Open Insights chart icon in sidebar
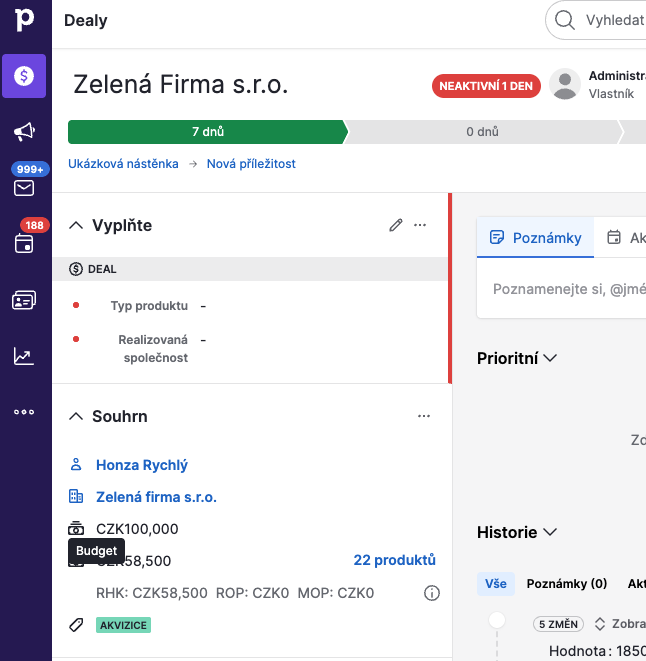The image size is (646, 661). click(x=24, y=356)
